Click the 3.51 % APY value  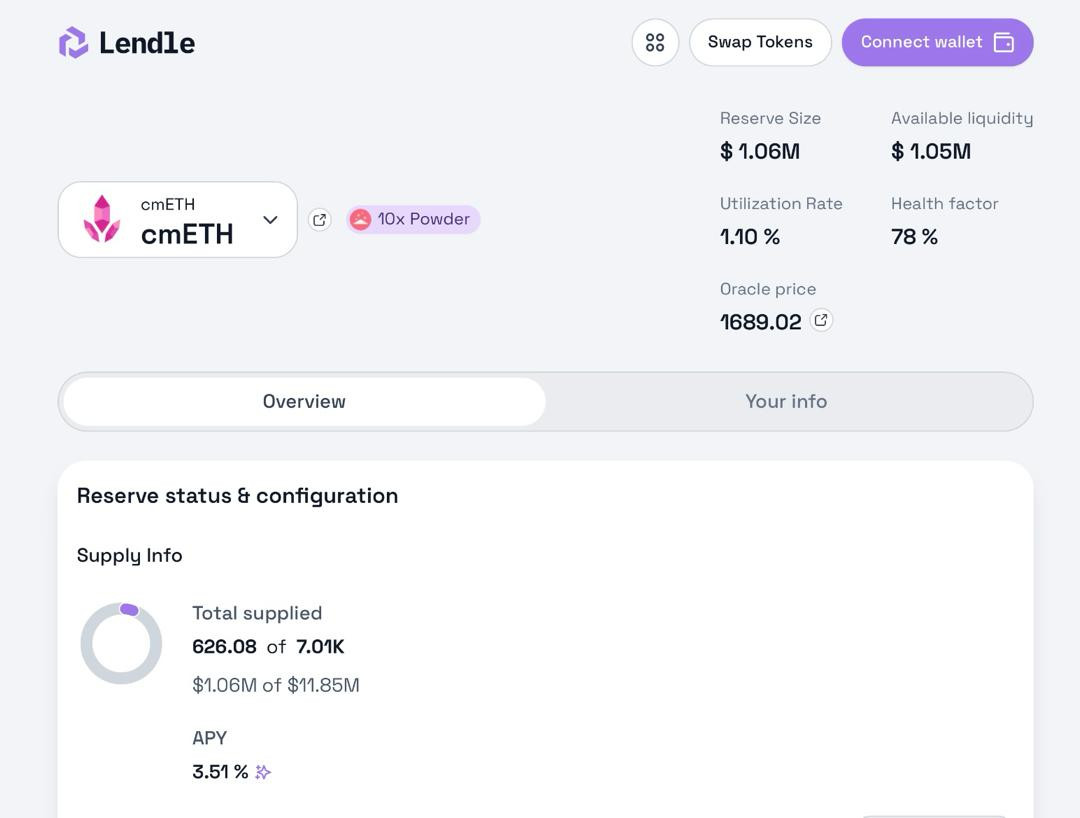[x=220, y=772]
